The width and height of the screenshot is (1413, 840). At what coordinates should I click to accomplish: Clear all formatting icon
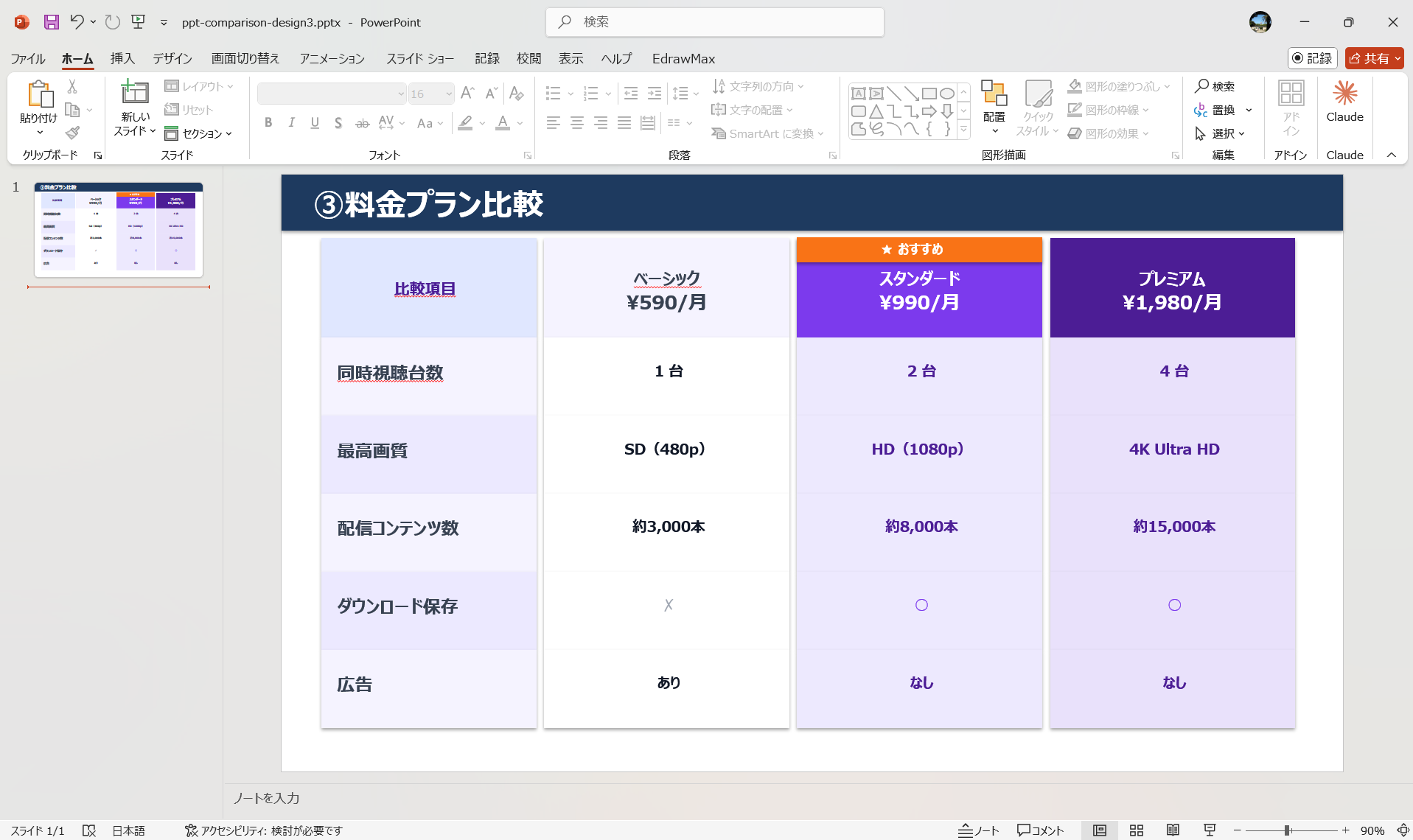(516, 94)
